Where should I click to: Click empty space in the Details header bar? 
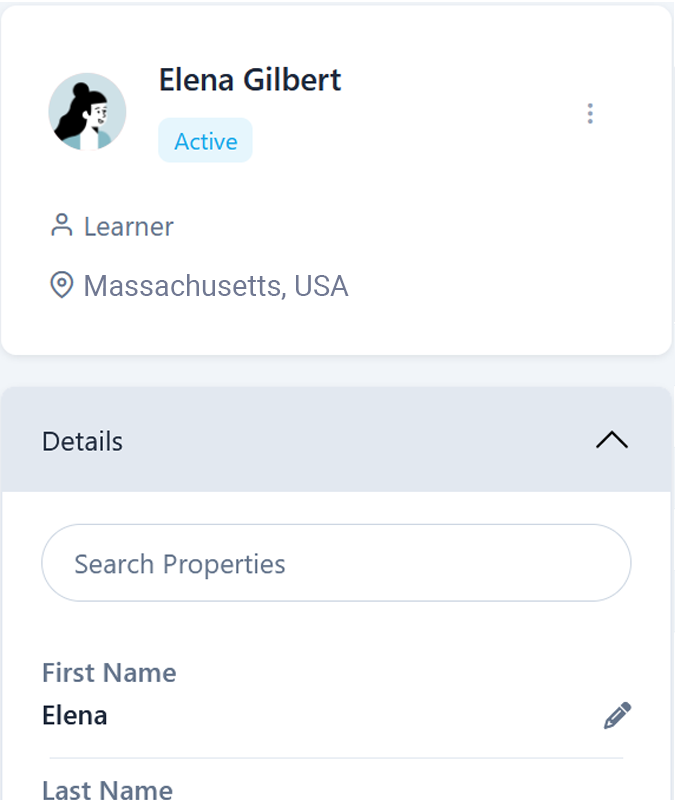tap(350, 440)
